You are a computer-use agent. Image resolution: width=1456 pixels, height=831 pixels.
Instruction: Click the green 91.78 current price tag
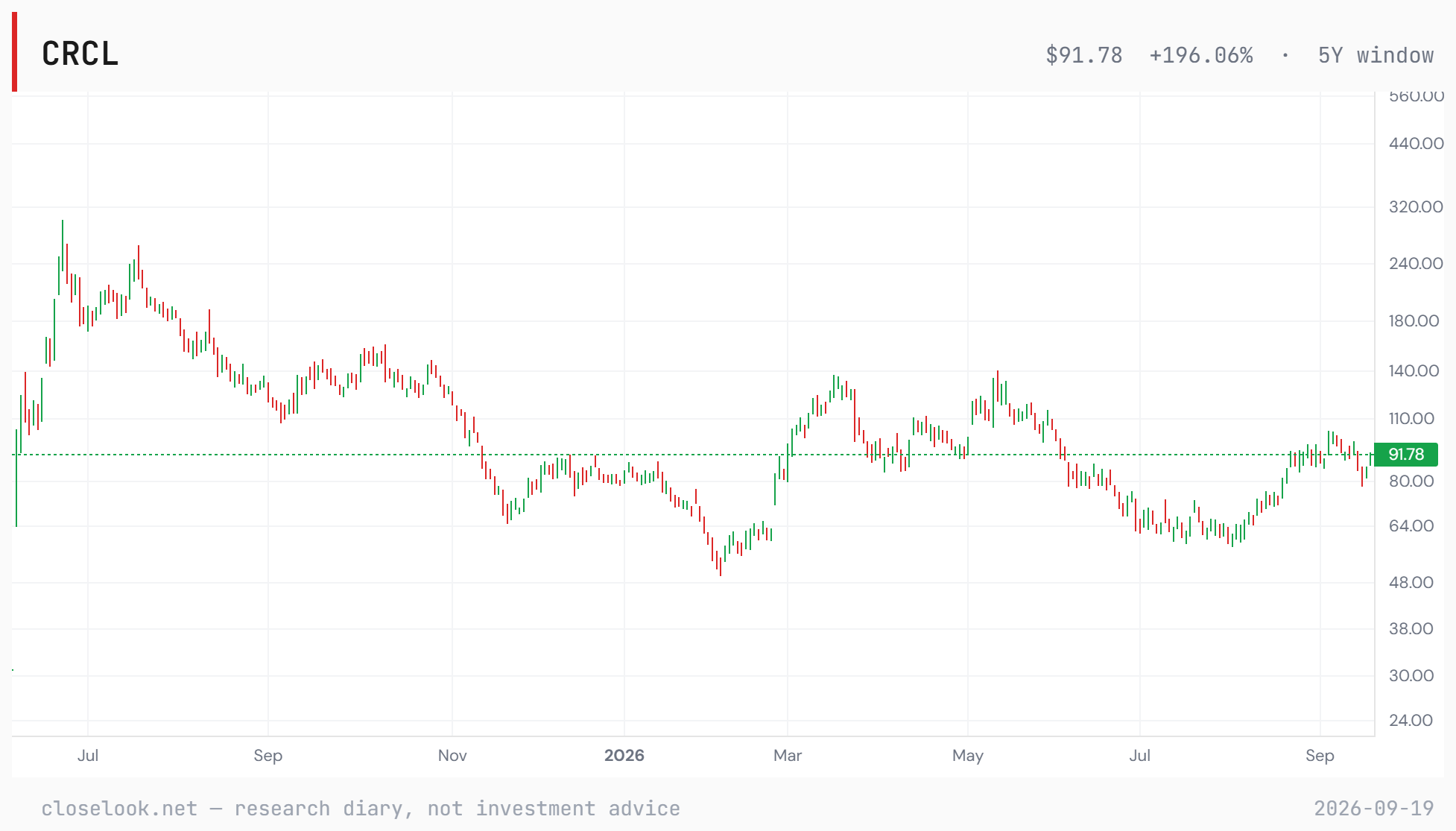1406,454
